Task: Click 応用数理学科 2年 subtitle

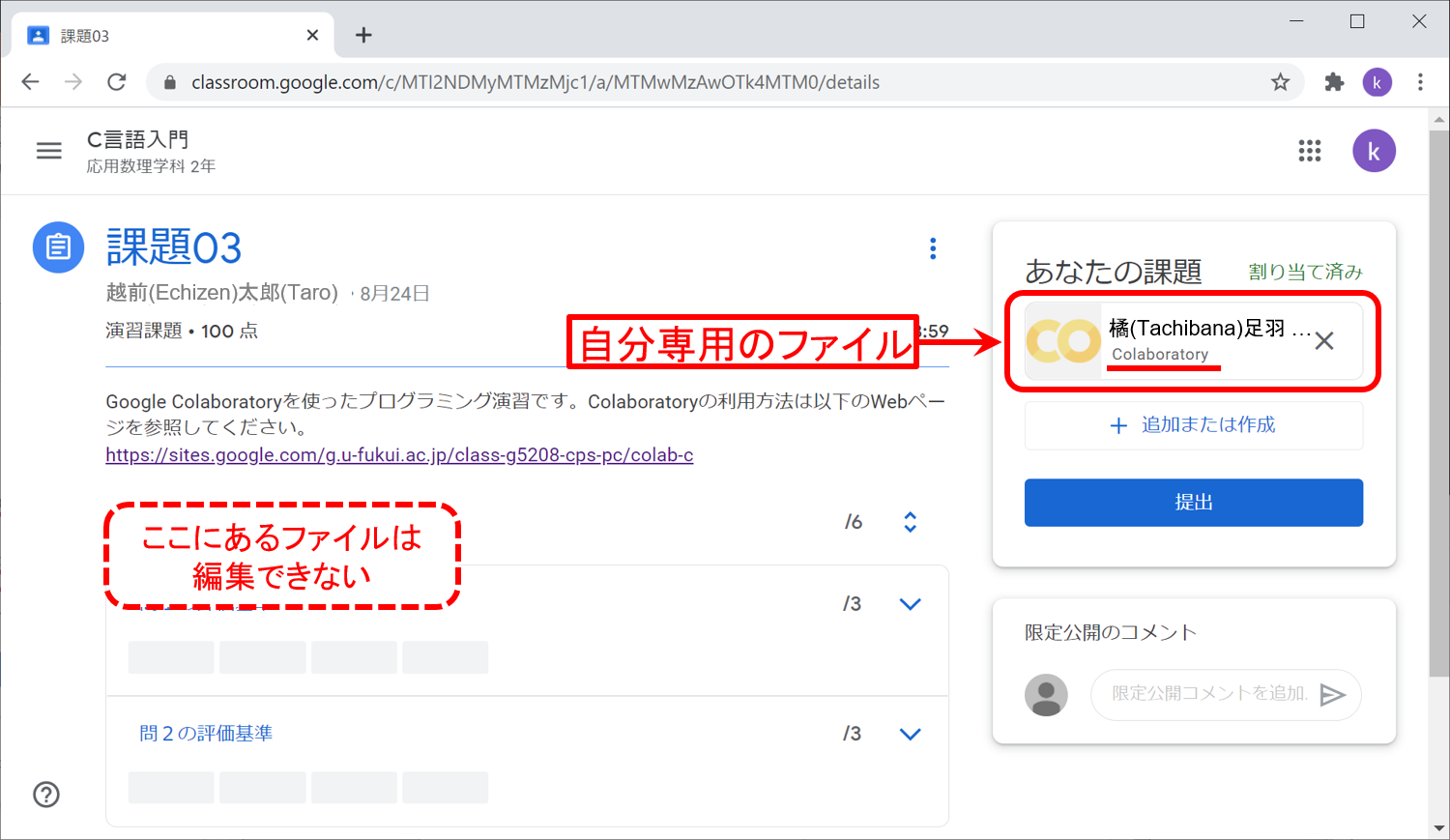Action: coord(151,166)
